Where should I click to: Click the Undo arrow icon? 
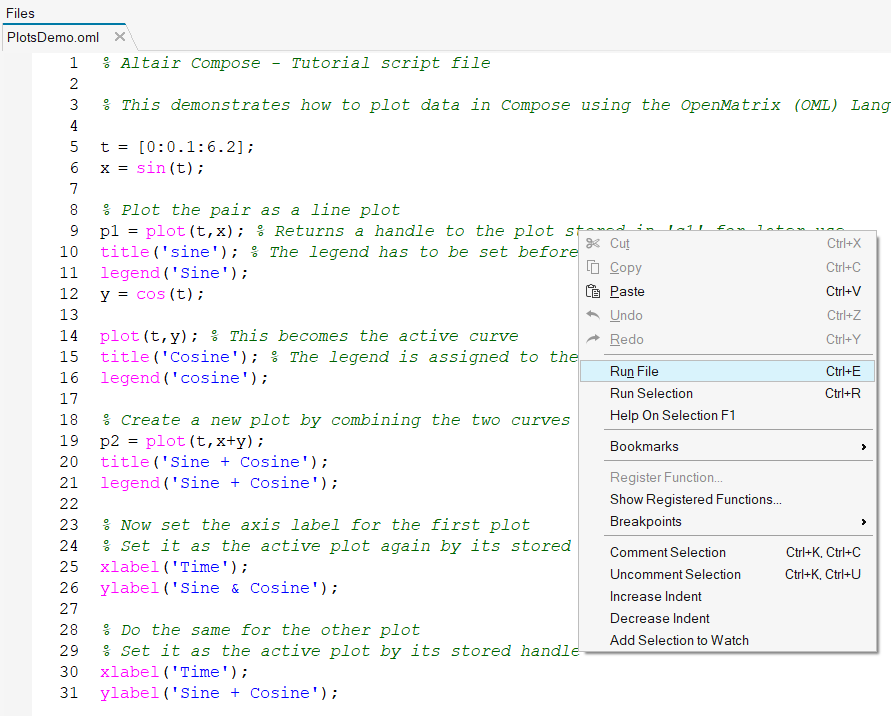point(593,316)
